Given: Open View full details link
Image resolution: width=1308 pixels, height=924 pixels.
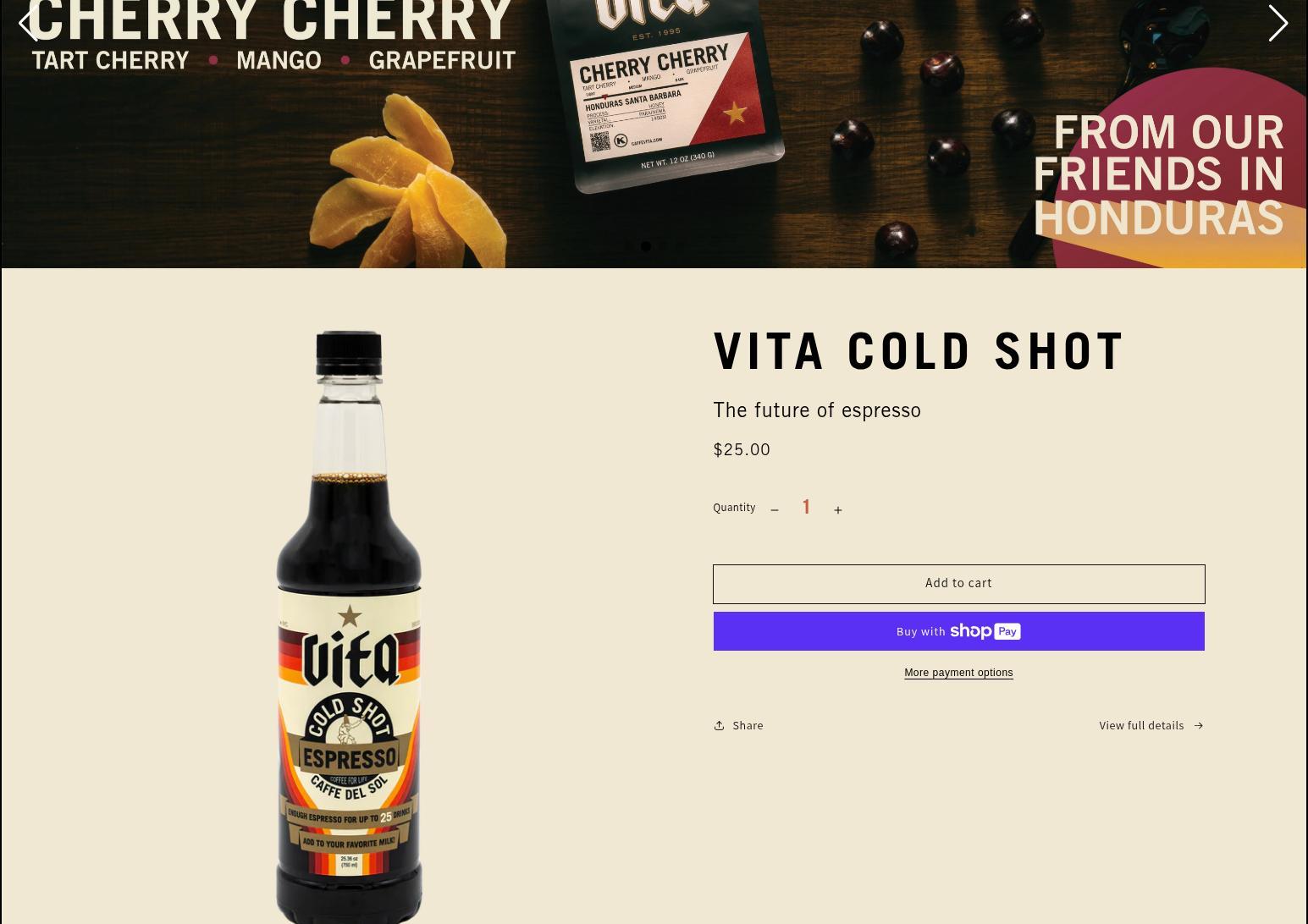Looking at the screenshot, I should click(x=1151, y=725).
